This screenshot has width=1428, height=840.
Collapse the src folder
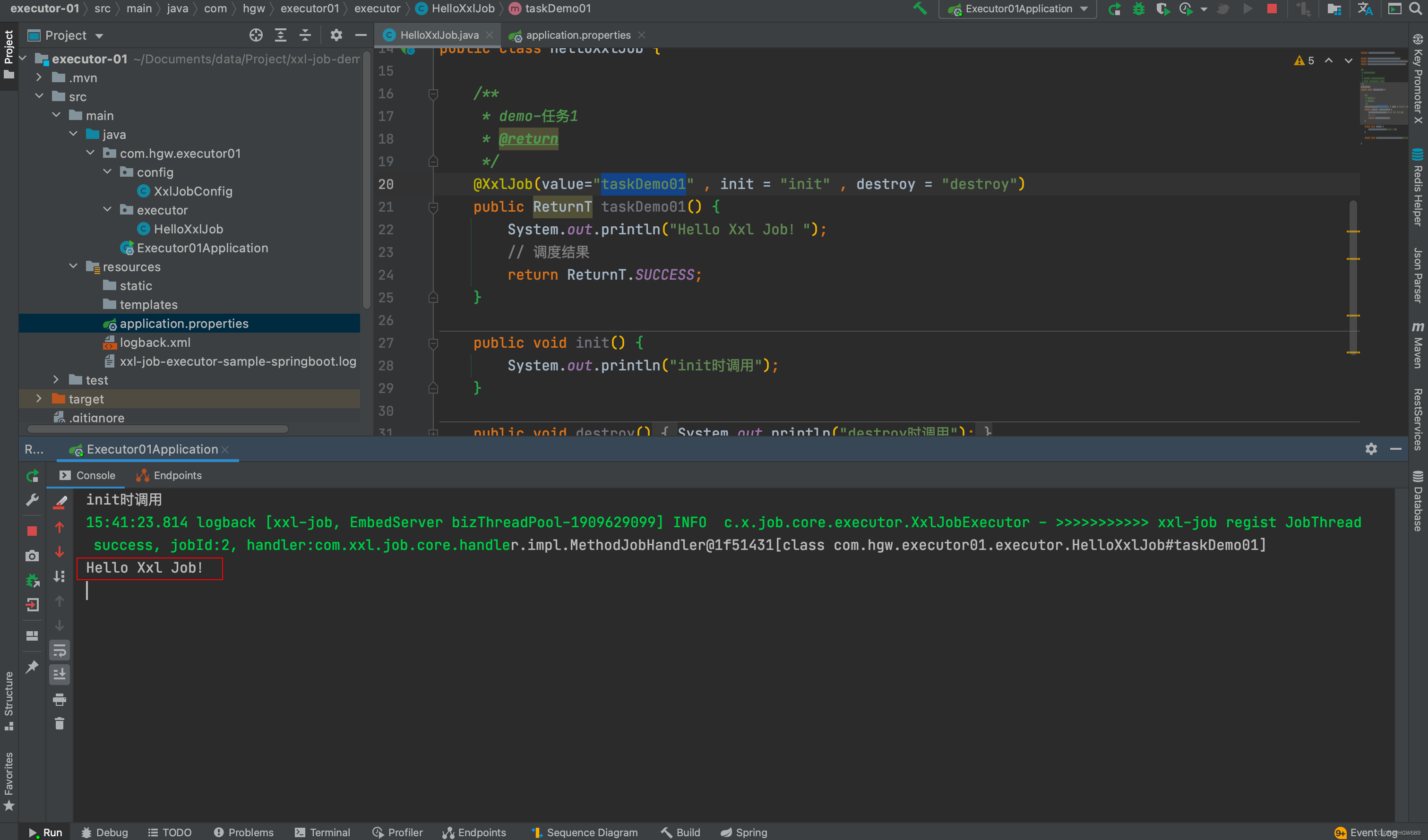pos(39,96)
